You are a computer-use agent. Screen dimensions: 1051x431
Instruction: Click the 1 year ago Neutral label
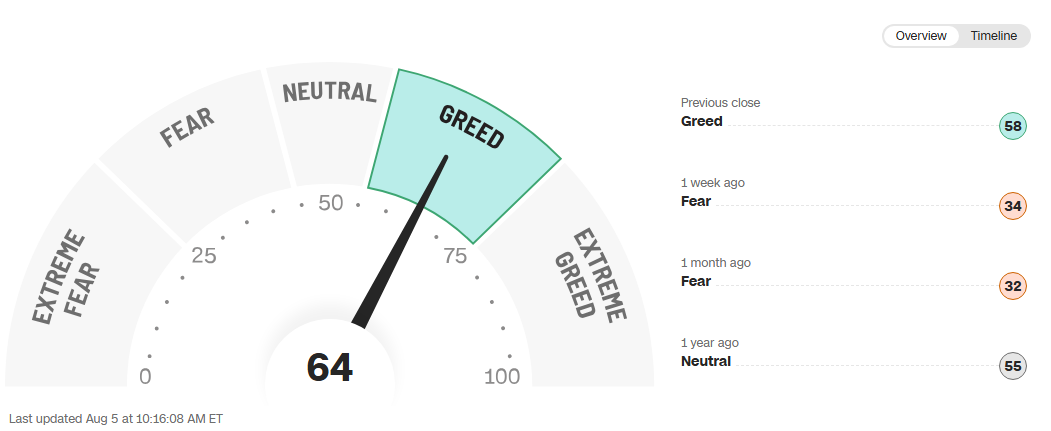(706, 361)
